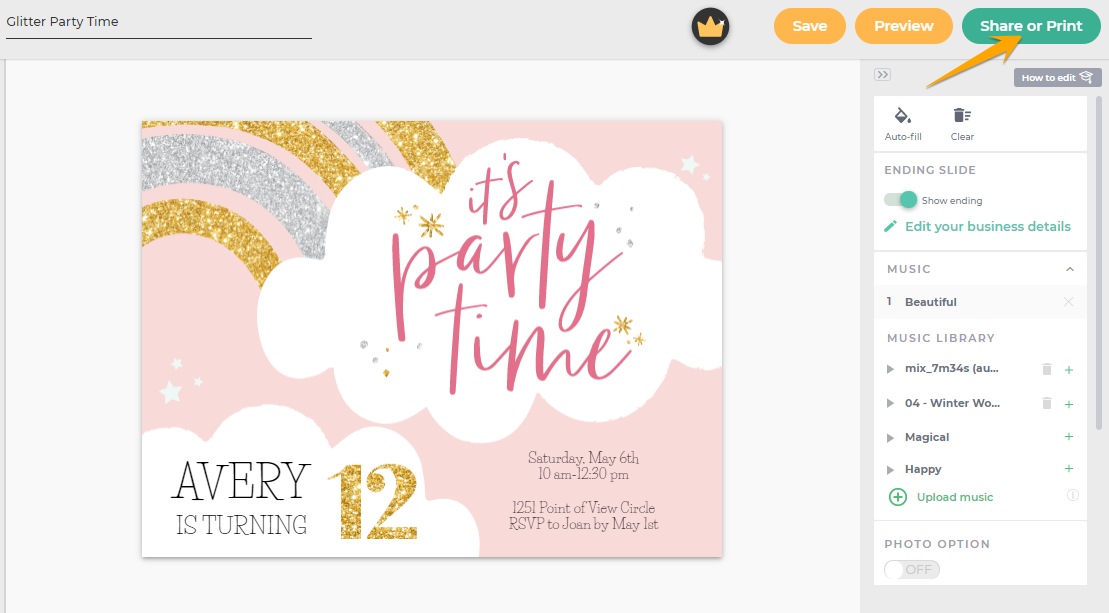Collapse the Music section chevron
The width and height of the screenshot is (1109, 613).
click(1070, 269)
